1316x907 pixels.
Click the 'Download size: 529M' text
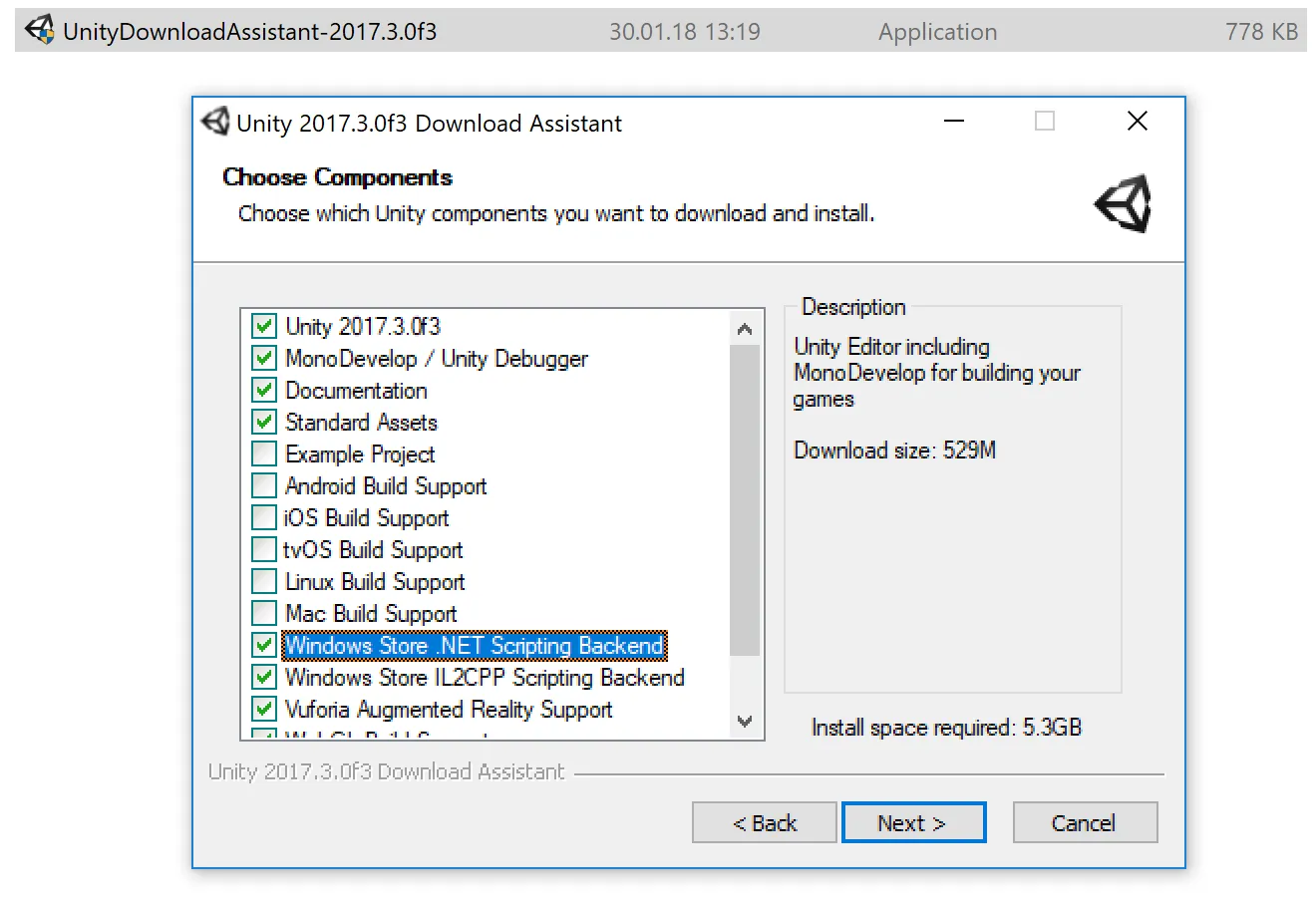pos(894,451)
